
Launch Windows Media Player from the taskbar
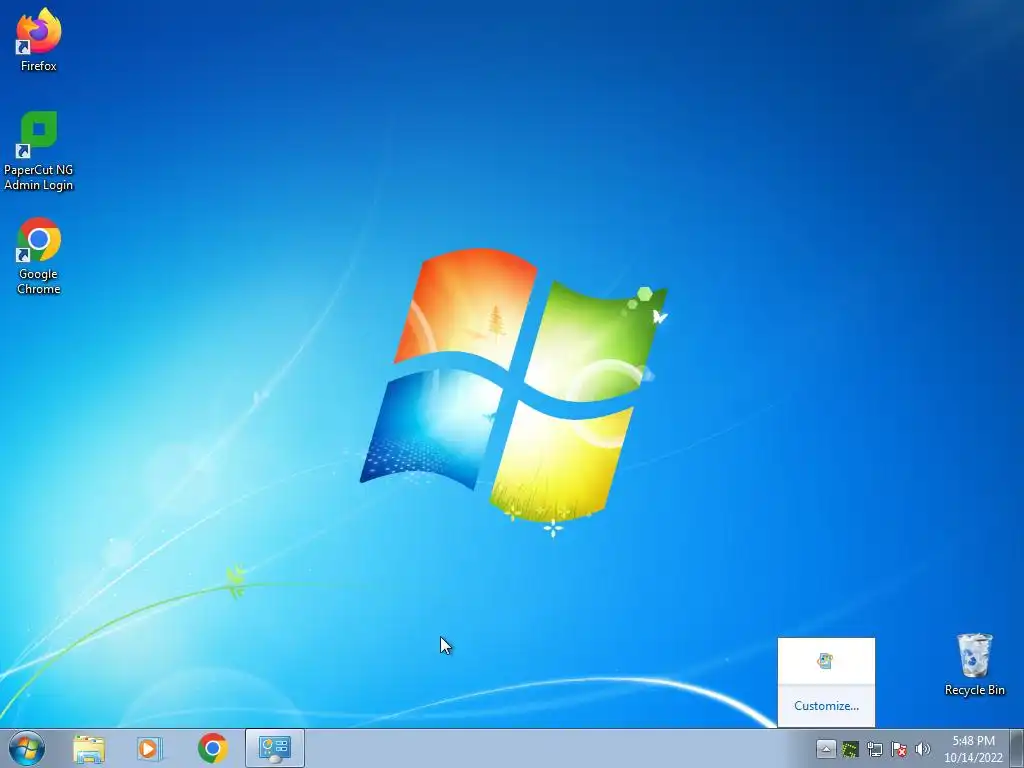[x=150, y=748]
